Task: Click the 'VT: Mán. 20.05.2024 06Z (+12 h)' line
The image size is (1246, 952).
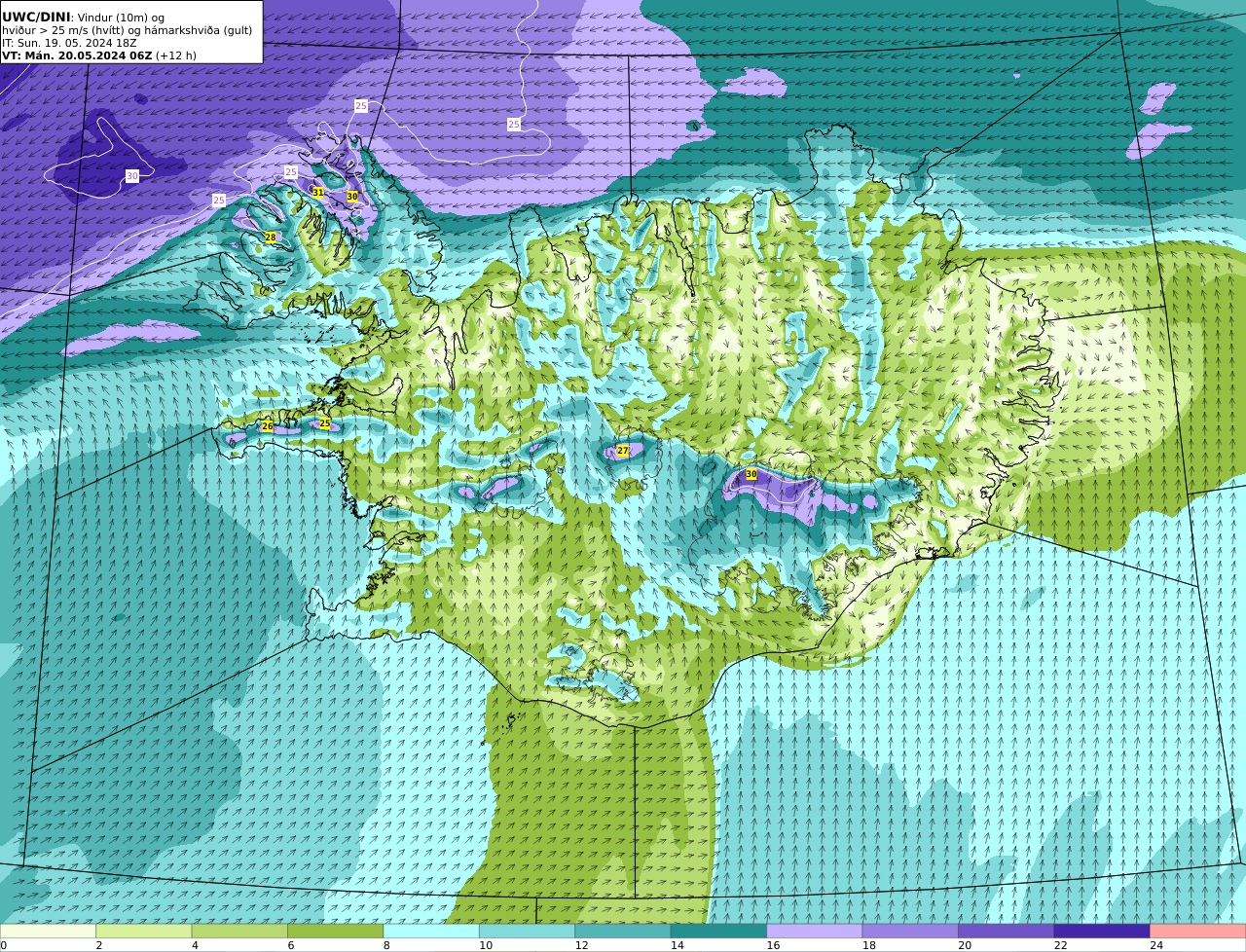Action: [99, 55]
